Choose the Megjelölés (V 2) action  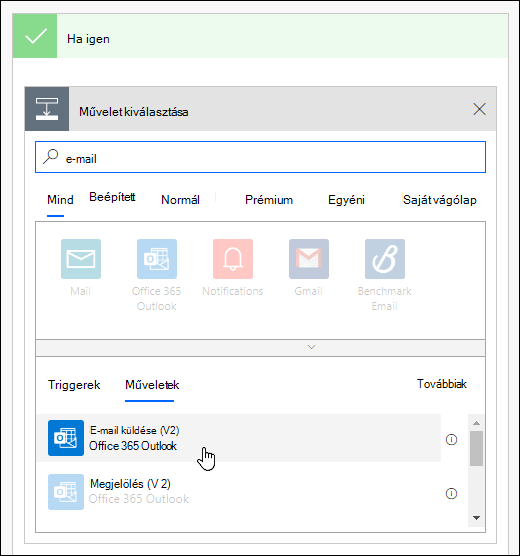pos(239,492)
